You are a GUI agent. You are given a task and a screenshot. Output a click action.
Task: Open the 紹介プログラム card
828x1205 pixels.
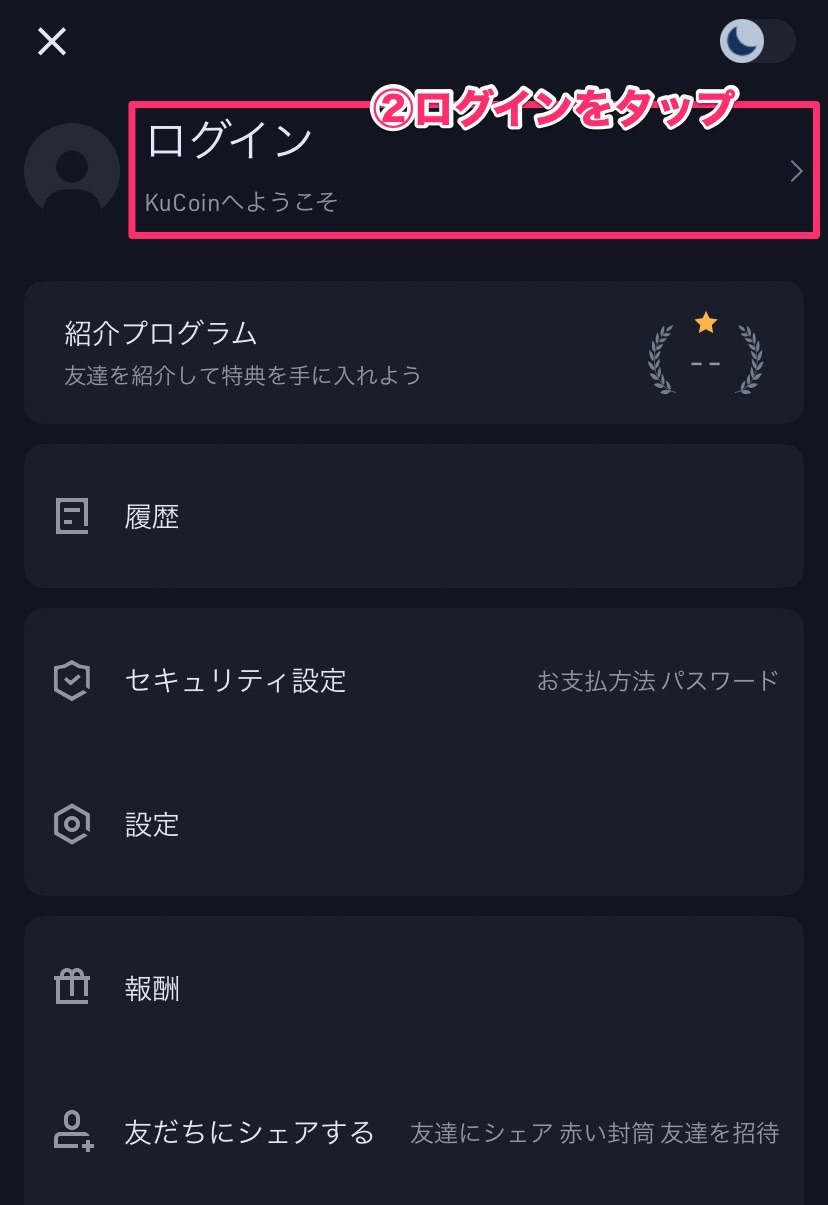coord(414,352)
